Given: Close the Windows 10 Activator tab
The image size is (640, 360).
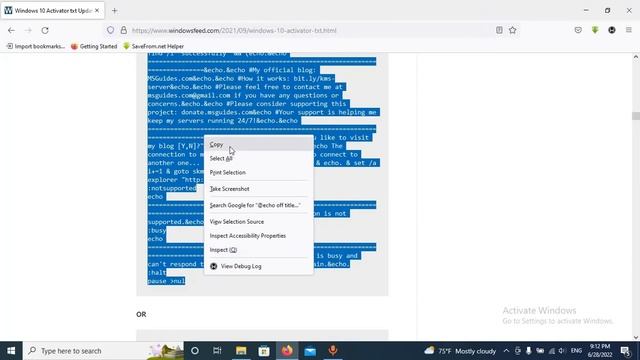Looking at the screenshot, I should [97, 11].
